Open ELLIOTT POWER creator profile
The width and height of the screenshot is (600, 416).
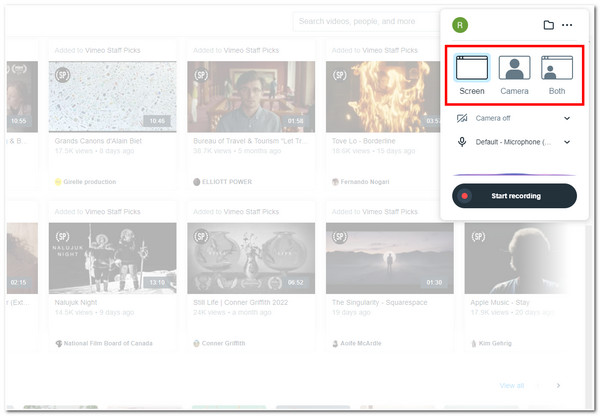[x=223, y=182]
